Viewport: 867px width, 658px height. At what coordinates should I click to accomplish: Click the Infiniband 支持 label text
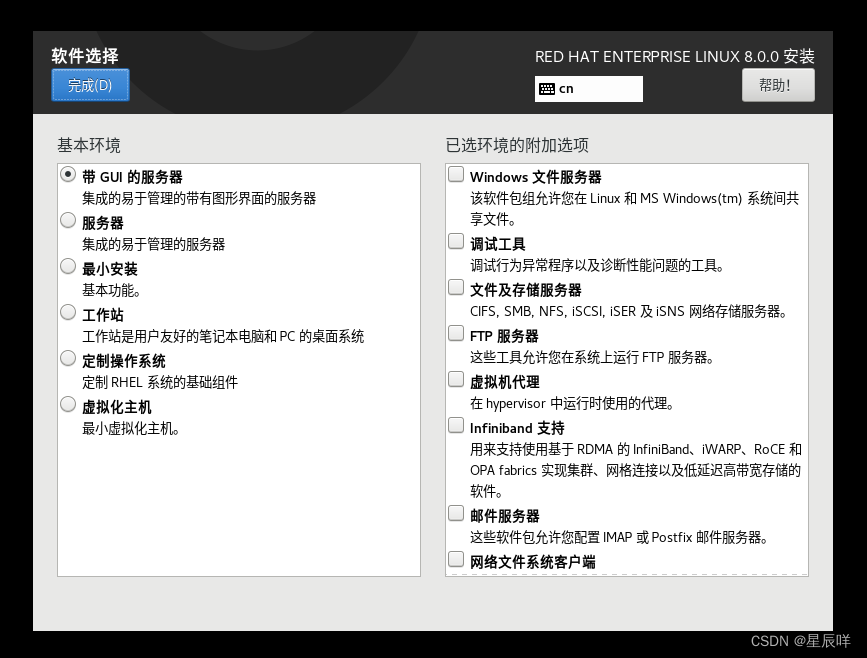[517, 428]
